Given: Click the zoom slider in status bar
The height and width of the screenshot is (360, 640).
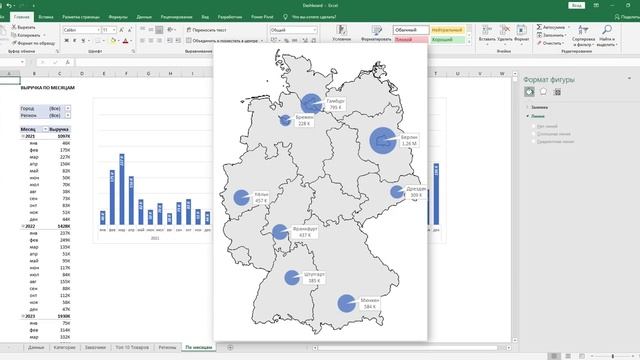Looking at the screenshot, I should pos(613,356).
